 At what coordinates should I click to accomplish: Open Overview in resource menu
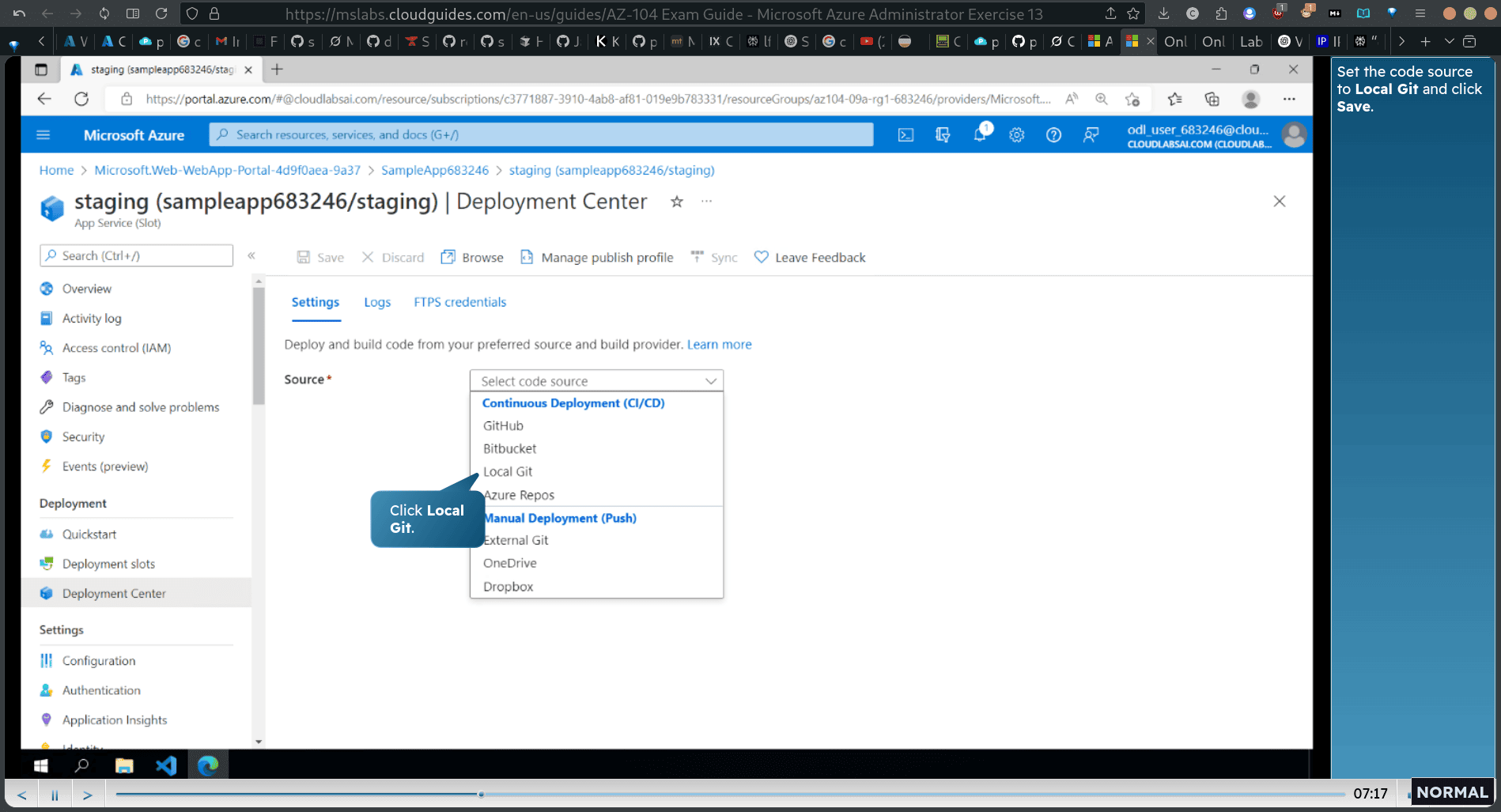point(86,289)
